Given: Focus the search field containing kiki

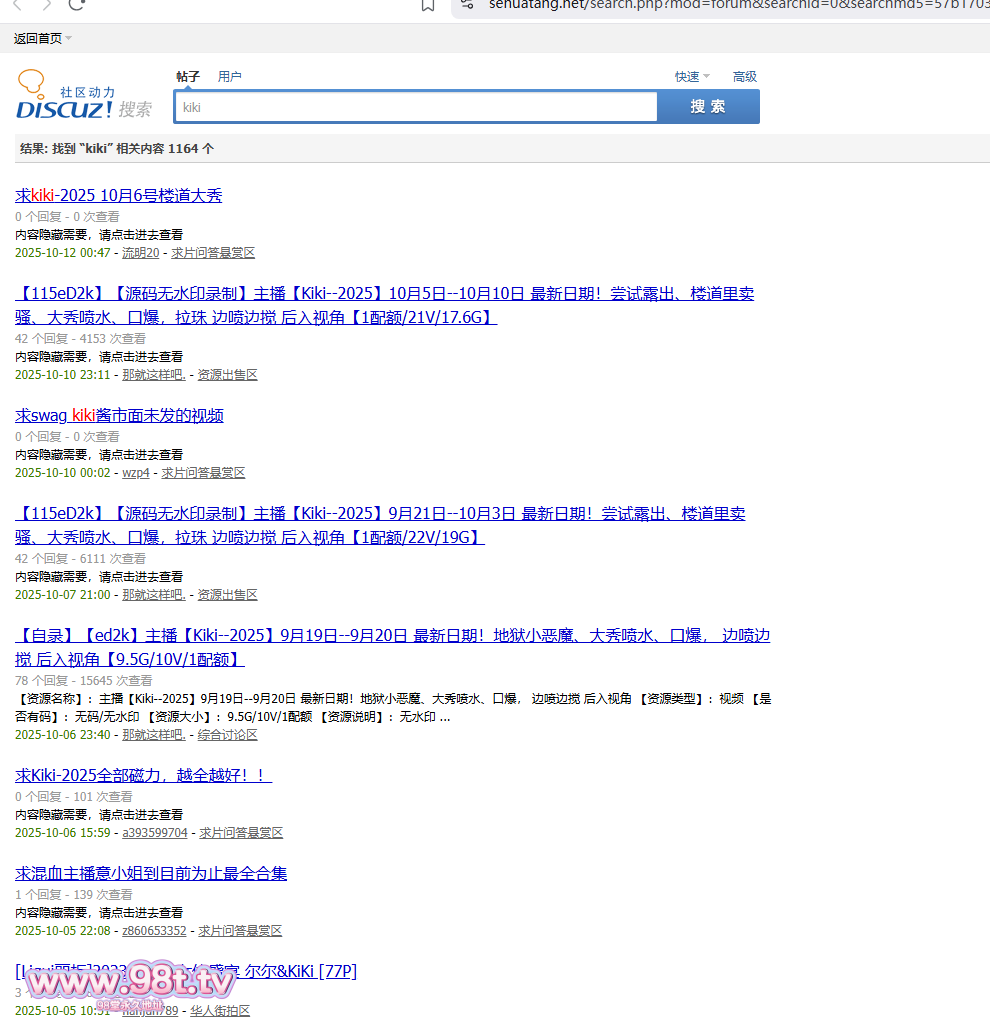Looking at the screenshot, I should (x=415, y=107).
